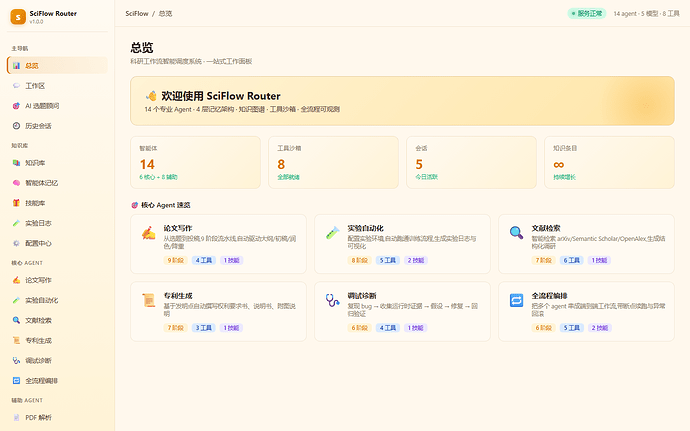Click the 智能体 14 statistics card
This screenshot has height=431, width=690.
(195, 162)
